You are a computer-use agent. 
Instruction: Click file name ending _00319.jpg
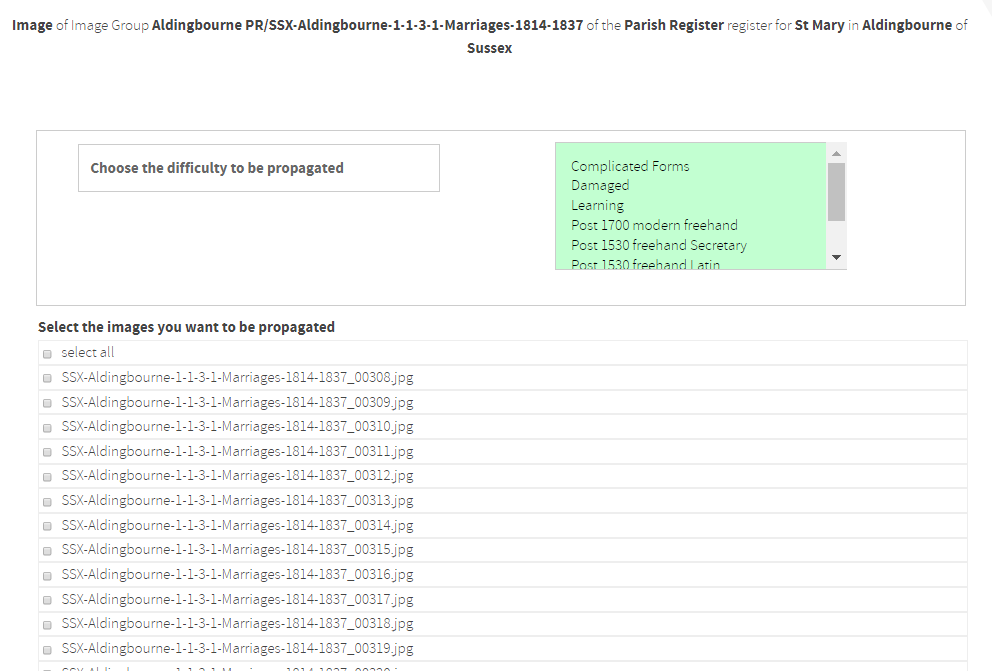coord(237,649)
